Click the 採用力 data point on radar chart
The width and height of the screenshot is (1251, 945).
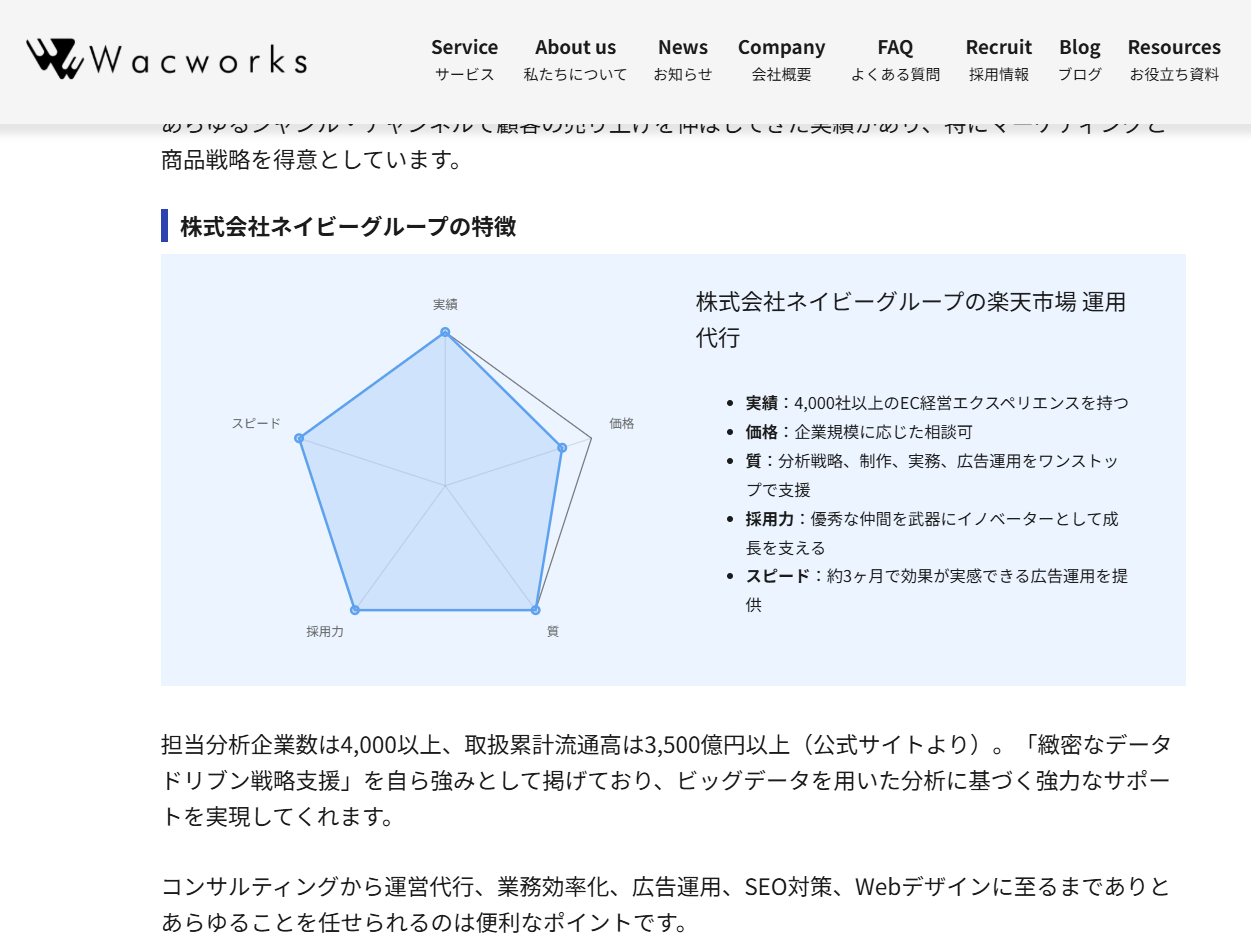pos(355,609)
